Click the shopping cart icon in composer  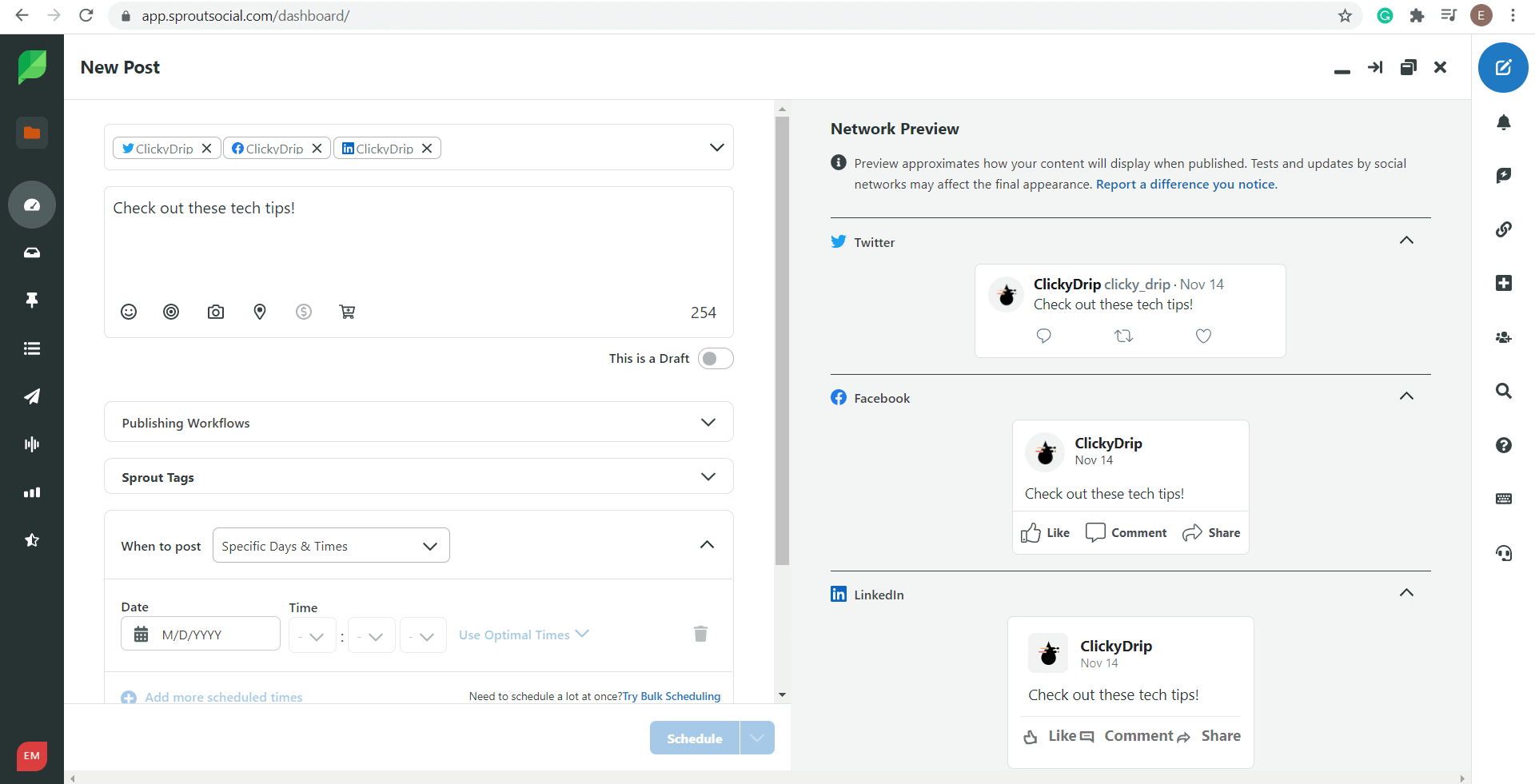[347, 312]
